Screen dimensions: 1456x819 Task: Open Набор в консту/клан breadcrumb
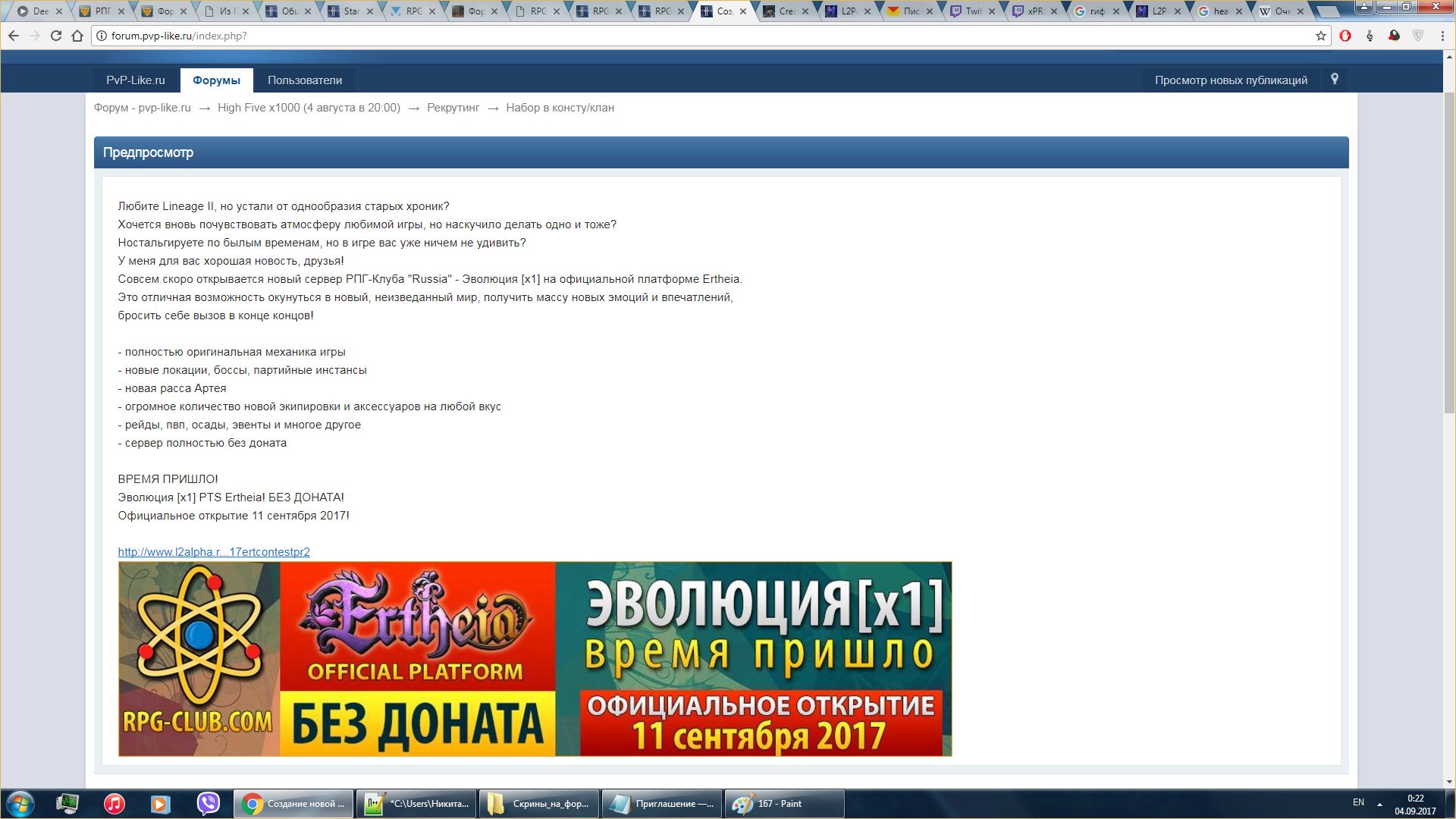[x=560, y=108]
